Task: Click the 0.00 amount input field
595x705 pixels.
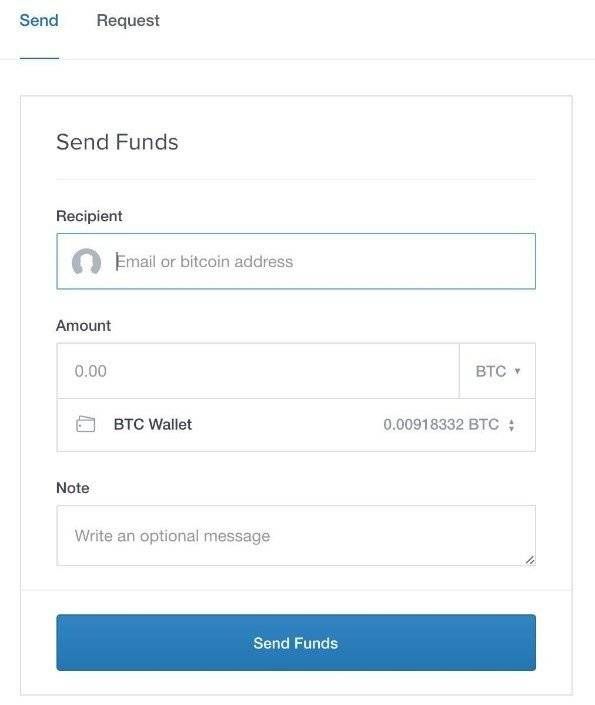Action: (x=258, y=371)
